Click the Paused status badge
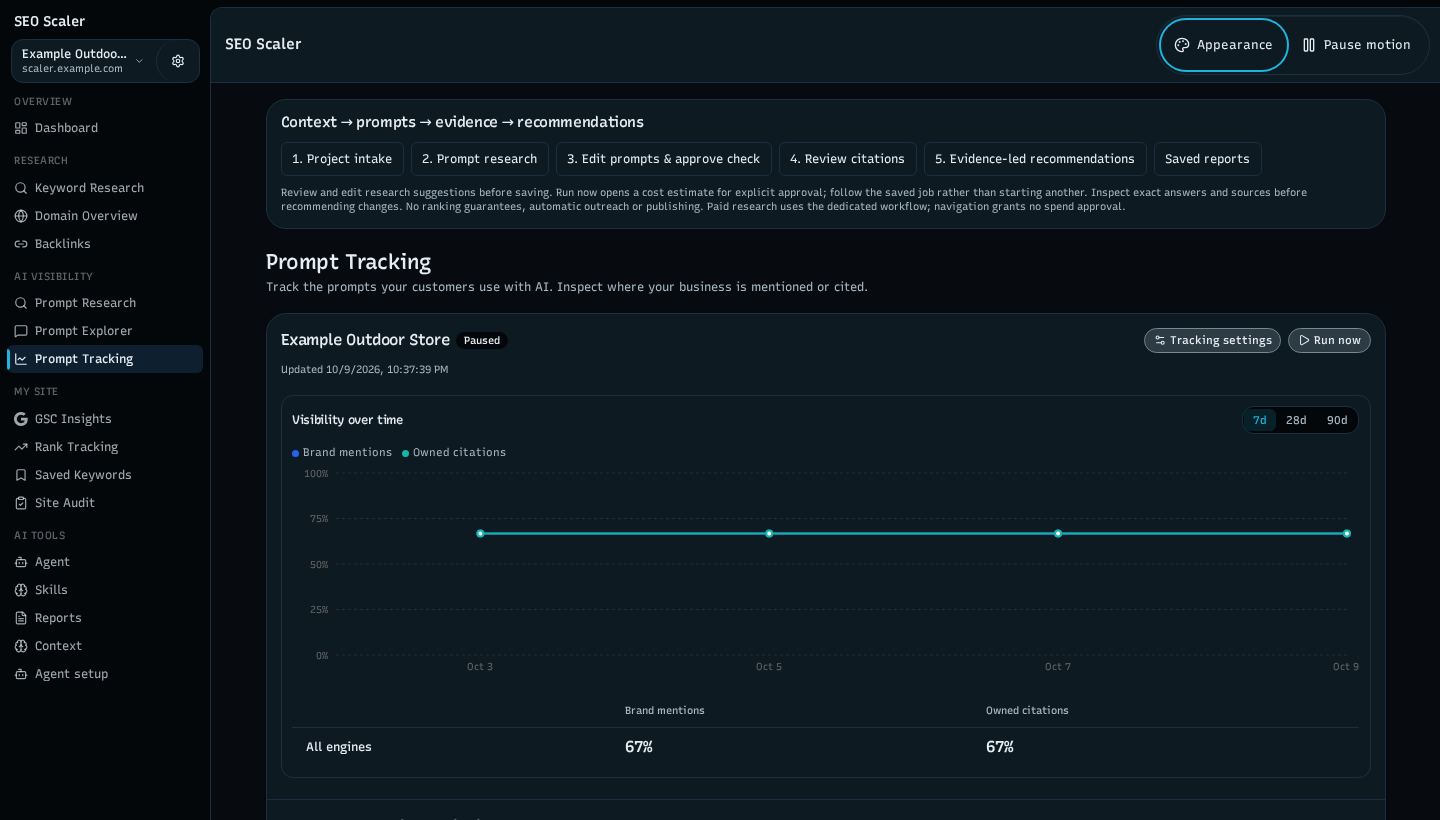Viewport: 1440px width, 820px height. click(x=482, y=341)
